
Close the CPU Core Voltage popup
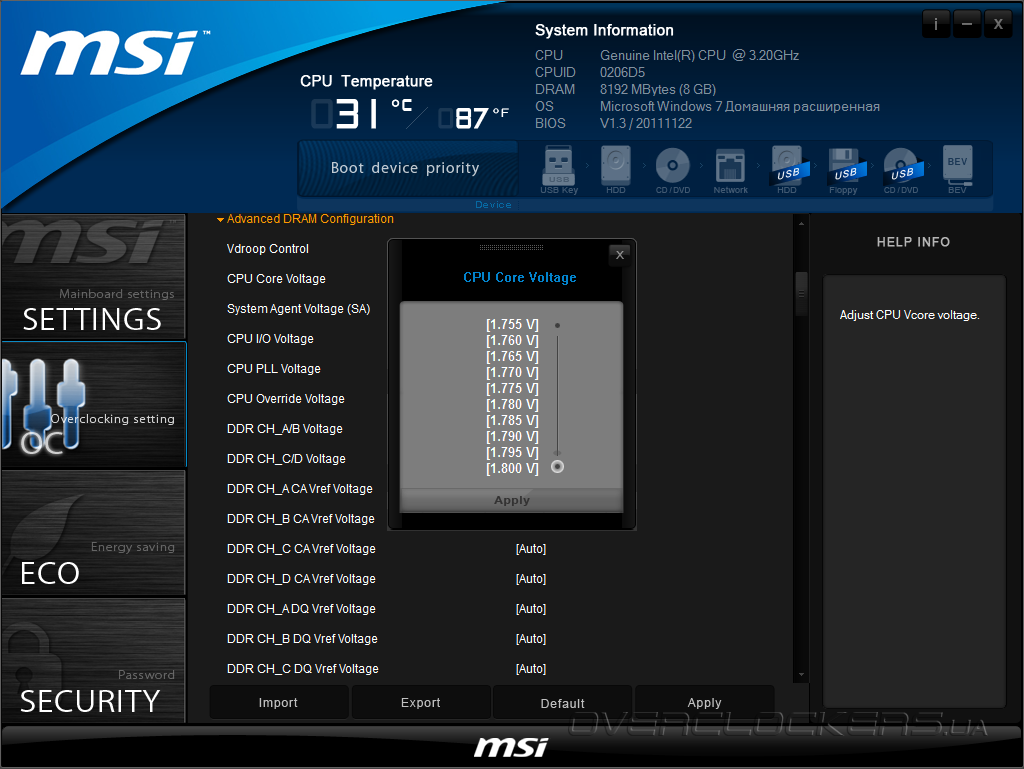coord(620,255)
